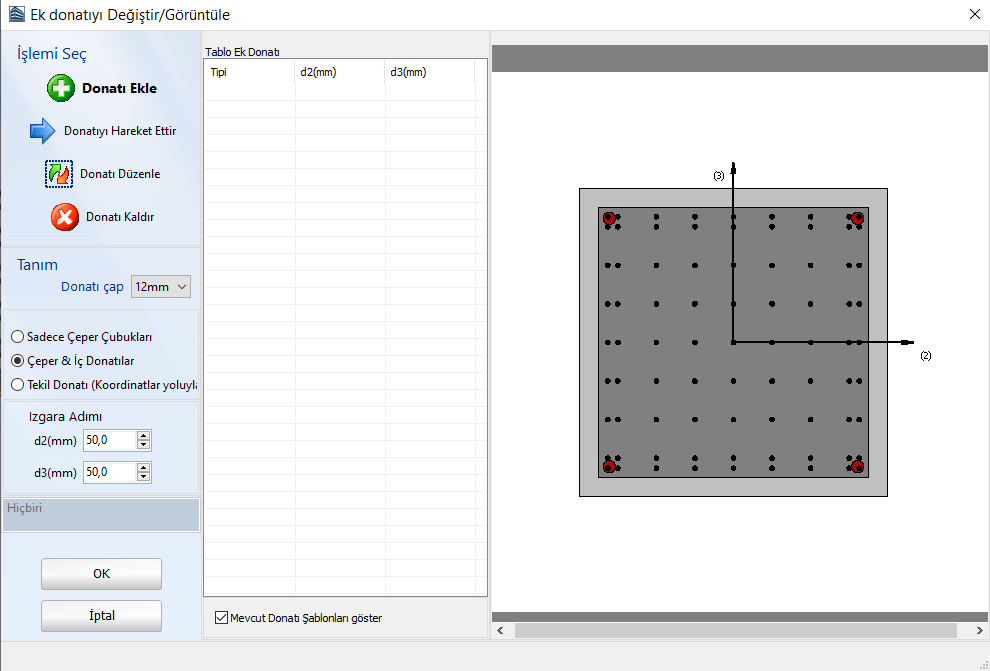This screenshot has height=671, width=990.
Task: Click the top-left red corner rebar
Action: pos(609,218)
